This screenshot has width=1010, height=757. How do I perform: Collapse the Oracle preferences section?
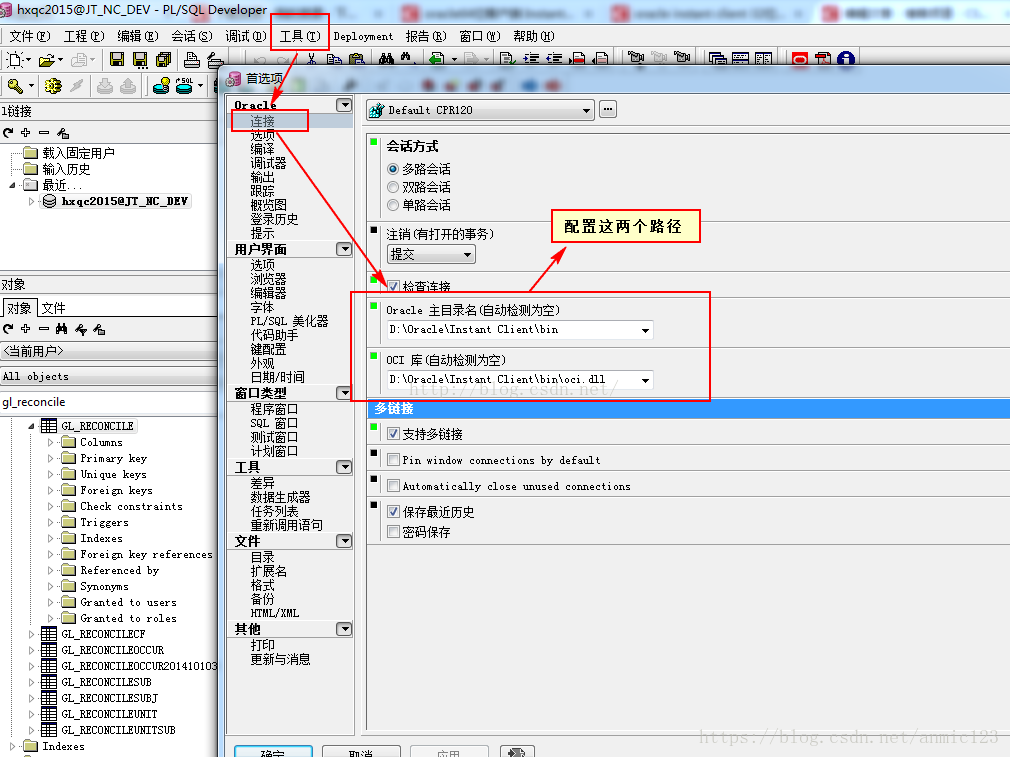[x=344, y=105]
